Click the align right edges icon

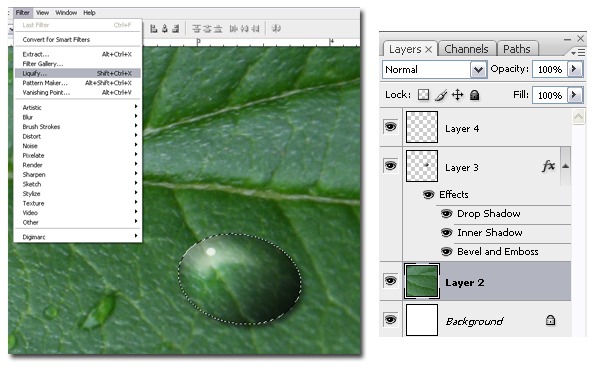click(176, 29)
